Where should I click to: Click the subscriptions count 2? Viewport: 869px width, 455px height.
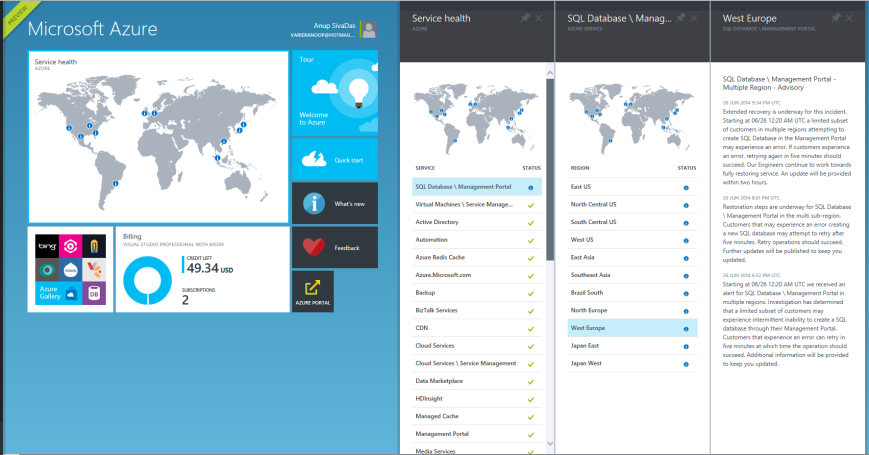pyautogui.click(x=185, y=300)
